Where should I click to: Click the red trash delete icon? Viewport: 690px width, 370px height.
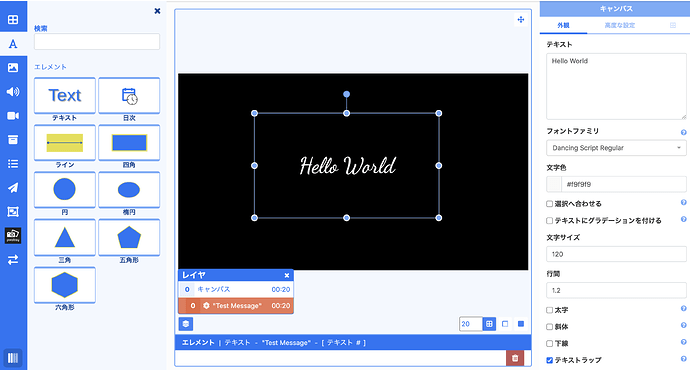pyautogui.click(x=515, y=358)
